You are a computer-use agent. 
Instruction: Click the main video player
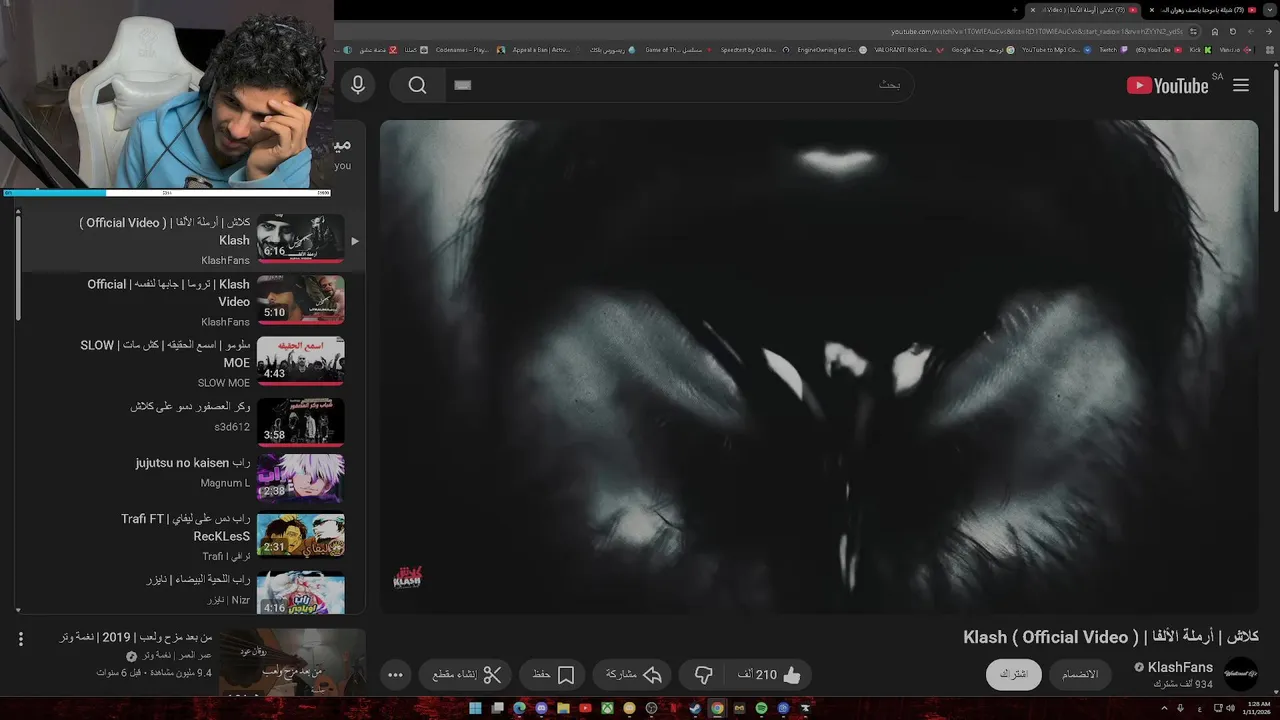[x=819, y=366]
